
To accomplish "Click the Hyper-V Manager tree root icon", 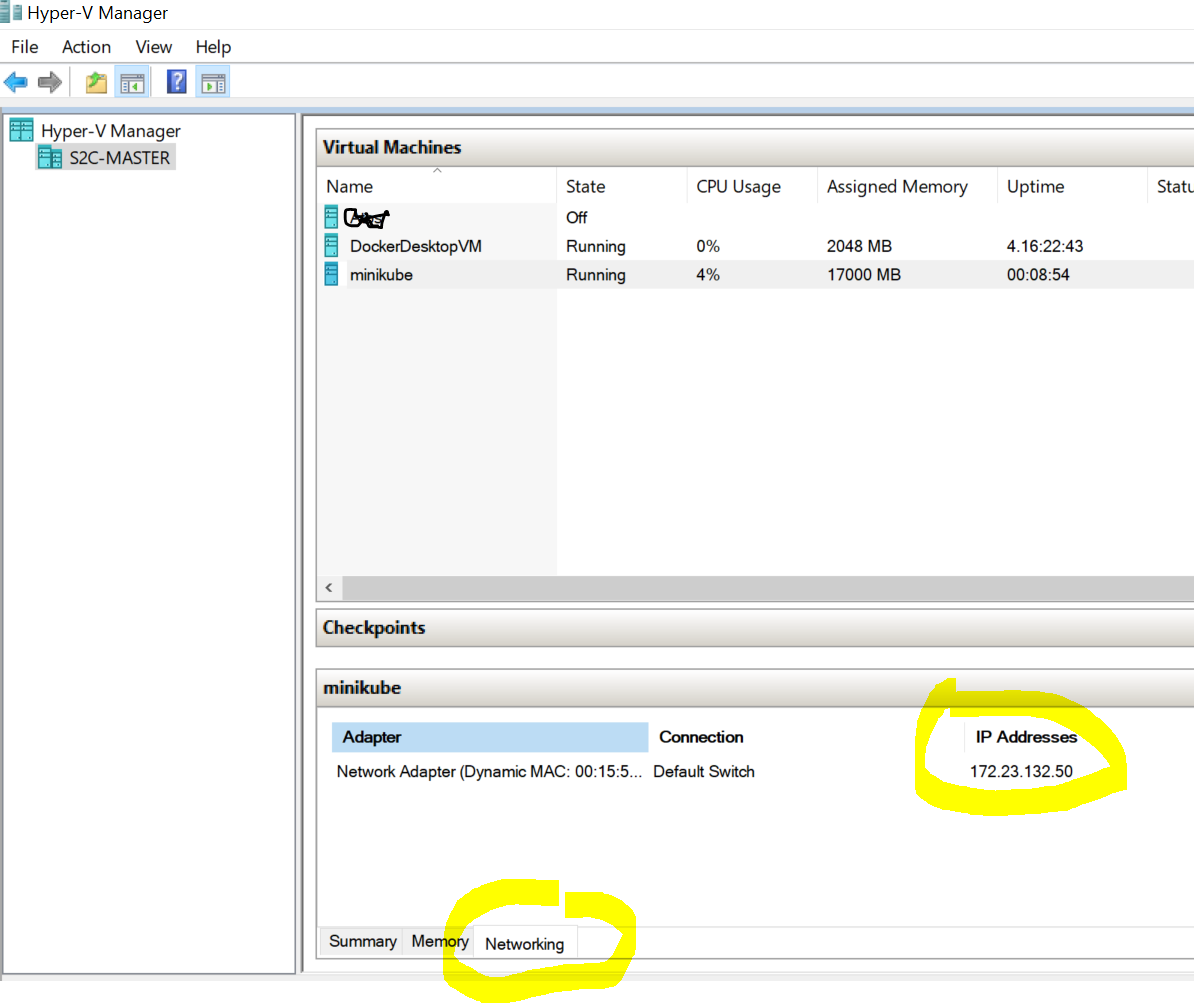I will (21, 130).
